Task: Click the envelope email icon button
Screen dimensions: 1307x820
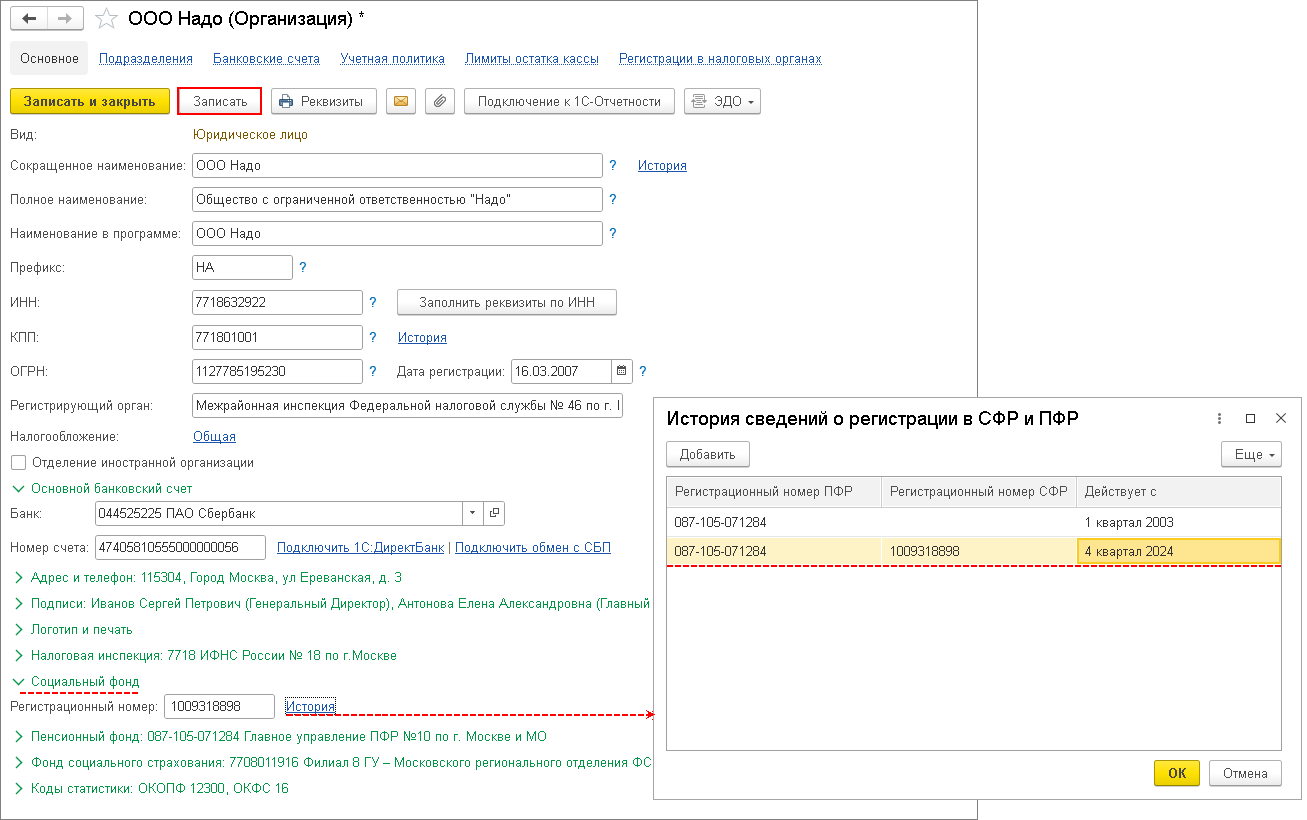Action: tap(401, 101)
